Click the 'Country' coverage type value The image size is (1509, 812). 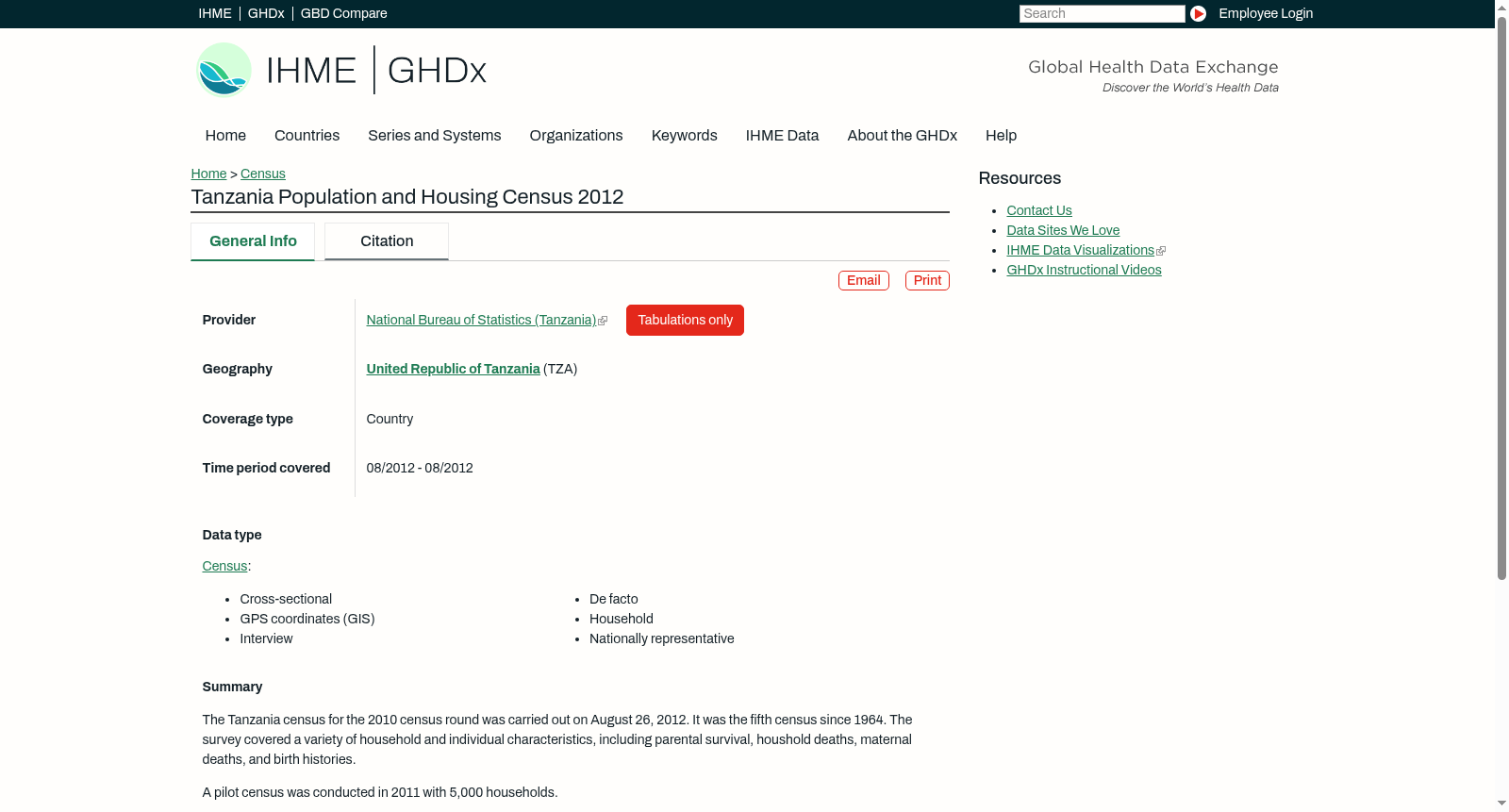[x=390, y=419]
